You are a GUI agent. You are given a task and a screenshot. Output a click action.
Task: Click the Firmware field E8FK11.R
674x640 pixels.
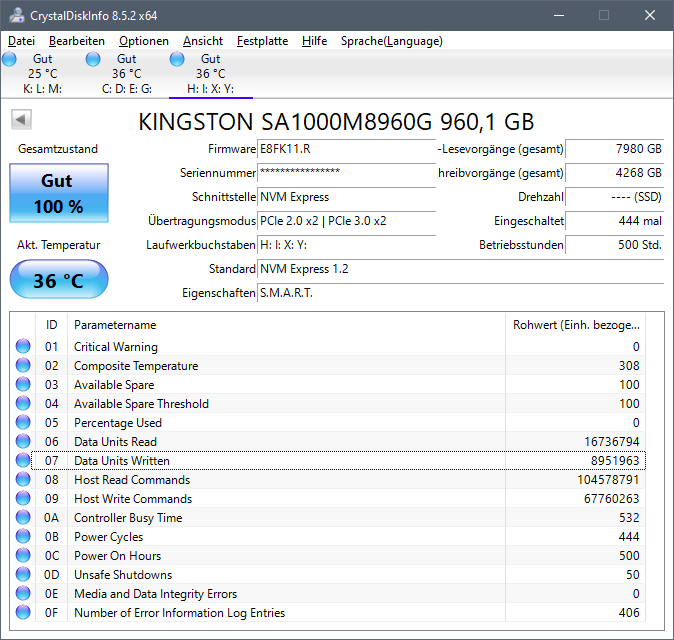(x=346, y=149)
